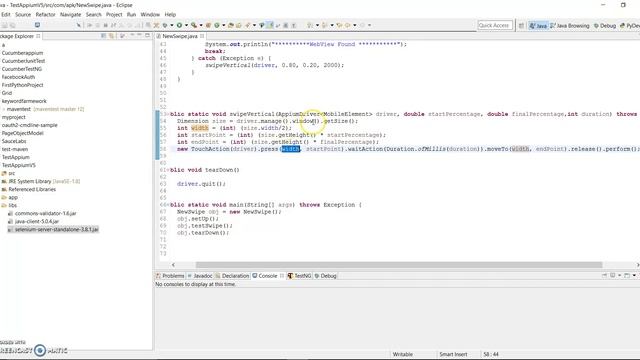Close the Package Explorer view tab
640x360 pixels.
point(38,36)
